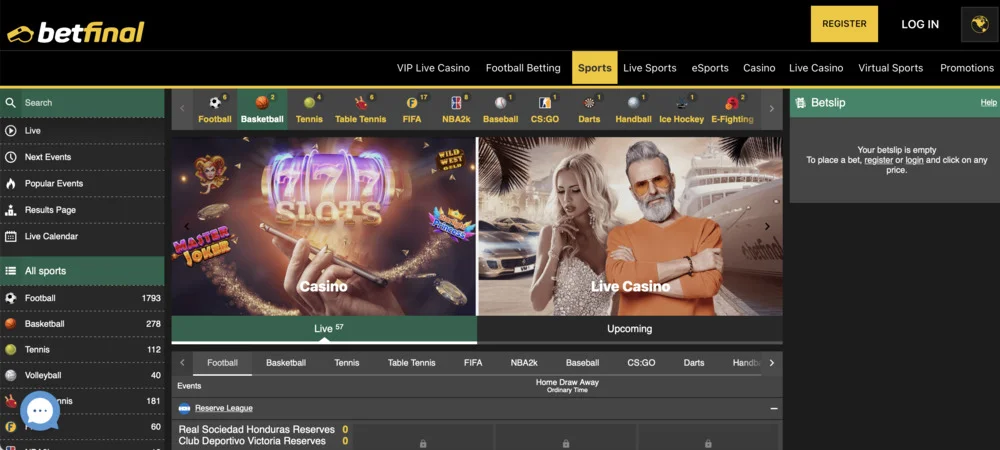This screenshot has width=1000, height=450.
Task: Click the login link in the betslip
Action: tap(915, 160)
